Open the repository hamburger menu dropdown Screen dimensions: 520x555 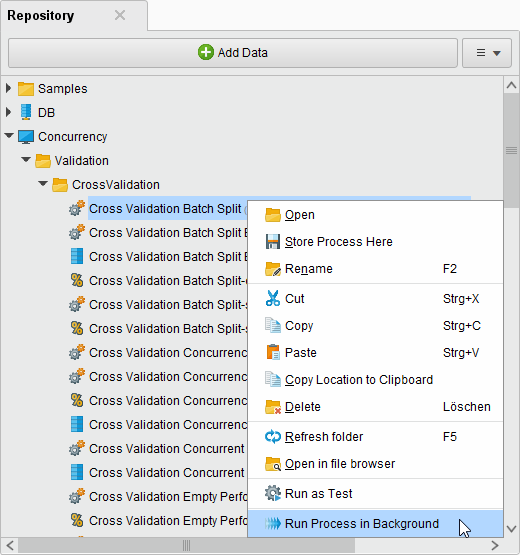coord(487,53)
